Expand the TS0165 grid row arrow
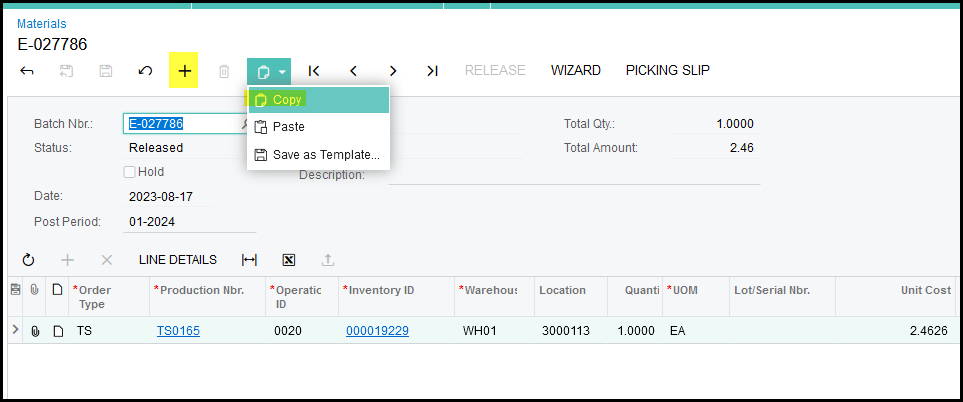Screen dimensions: 963x402 click(15, 330)
